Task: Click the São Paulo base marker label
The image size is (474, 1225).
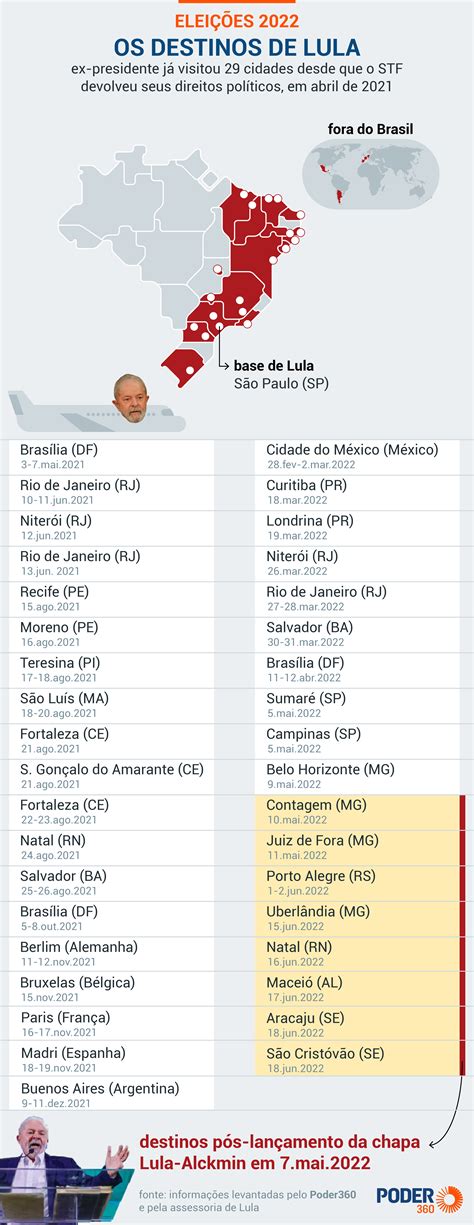Action: tap(281, 374)
